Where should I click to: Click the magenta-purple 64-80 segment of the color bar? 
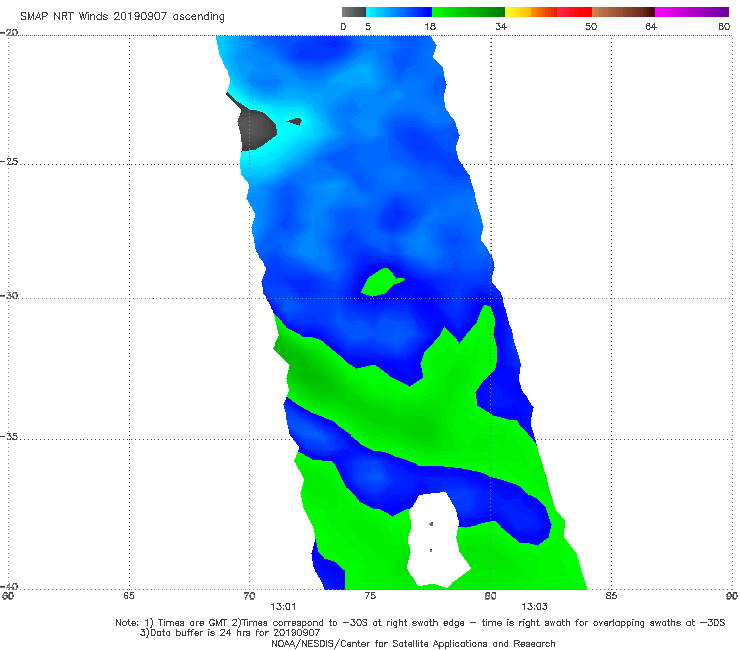click(x=692, y=12)
